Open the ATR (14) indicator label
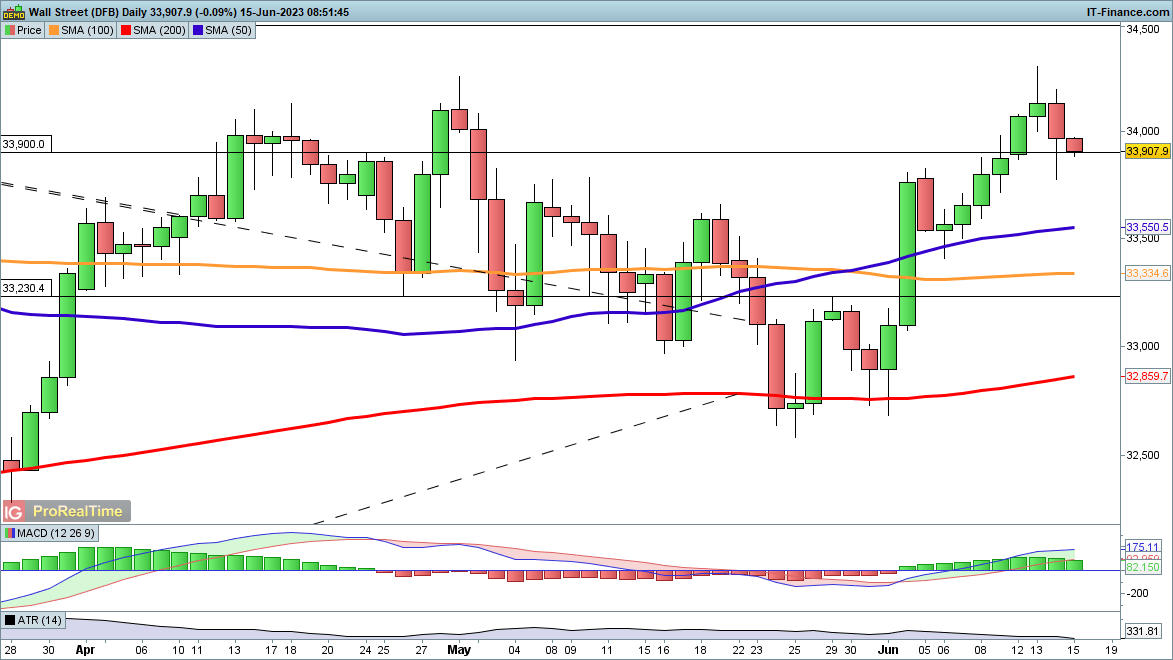The image size is (1173, 660). tap(40, 620)
